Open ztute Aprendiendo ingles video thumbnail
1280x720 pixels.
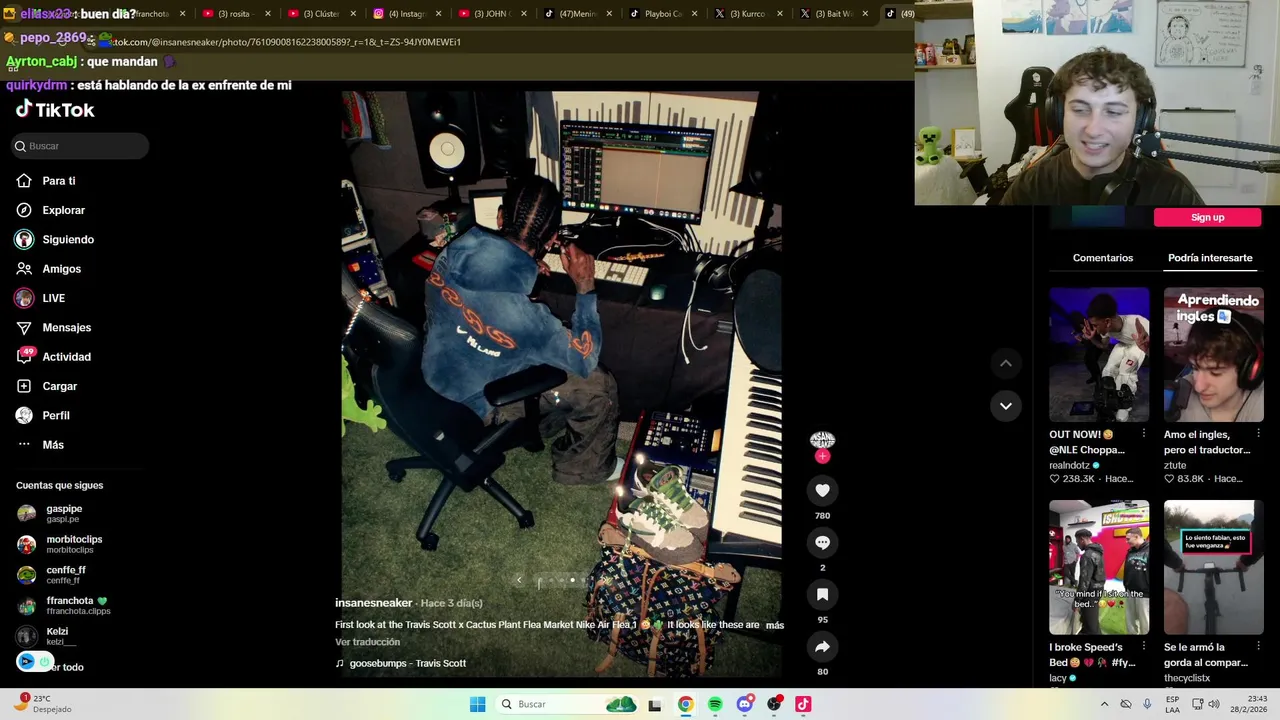tap(1213, 355)
